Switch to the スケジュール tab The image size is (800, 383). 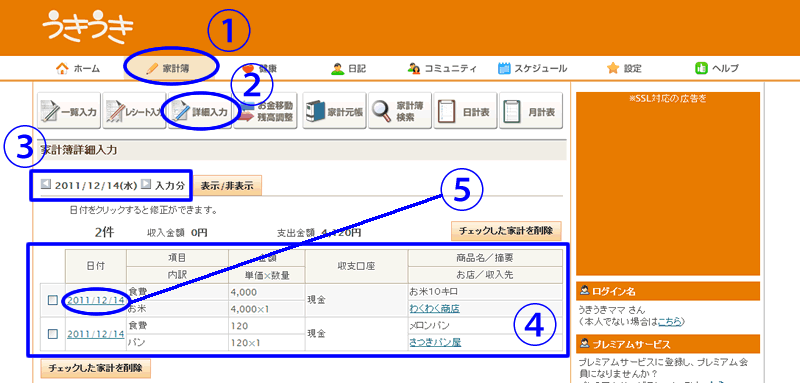coord(532,68)
